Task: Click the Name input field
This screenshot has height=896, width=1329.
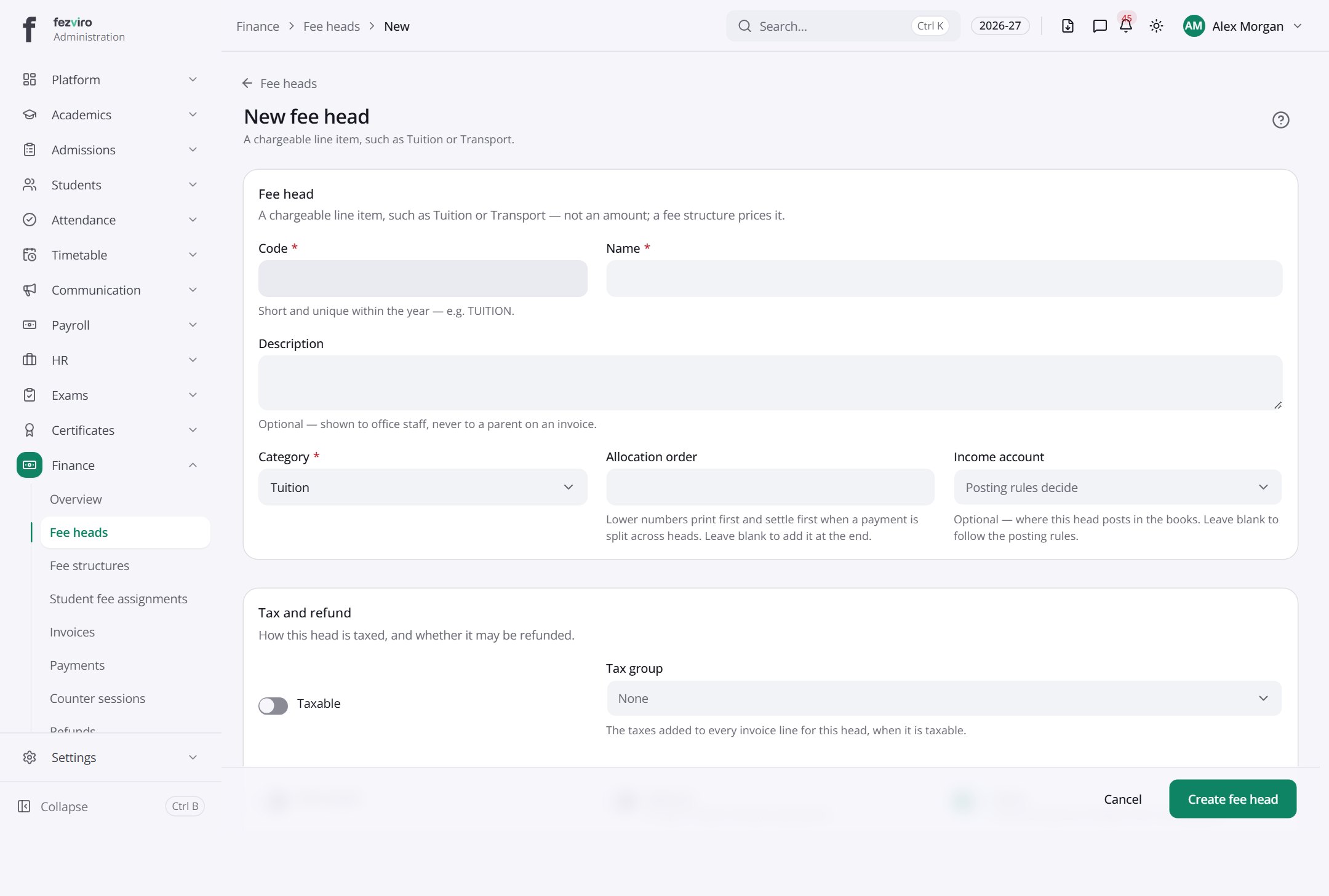Action: click(944, 279)
